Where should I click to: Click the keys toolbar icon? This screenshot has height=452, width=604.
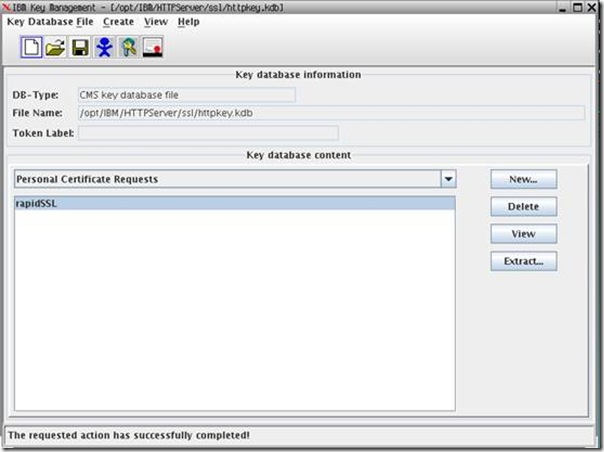(x=129, y=48)
